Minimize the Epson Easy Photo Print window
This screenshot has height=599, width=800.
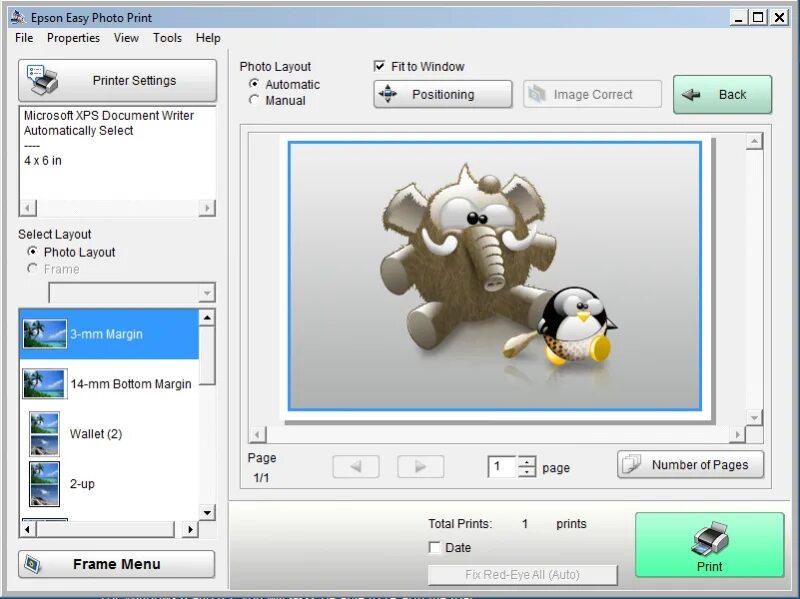pos(738,17)
